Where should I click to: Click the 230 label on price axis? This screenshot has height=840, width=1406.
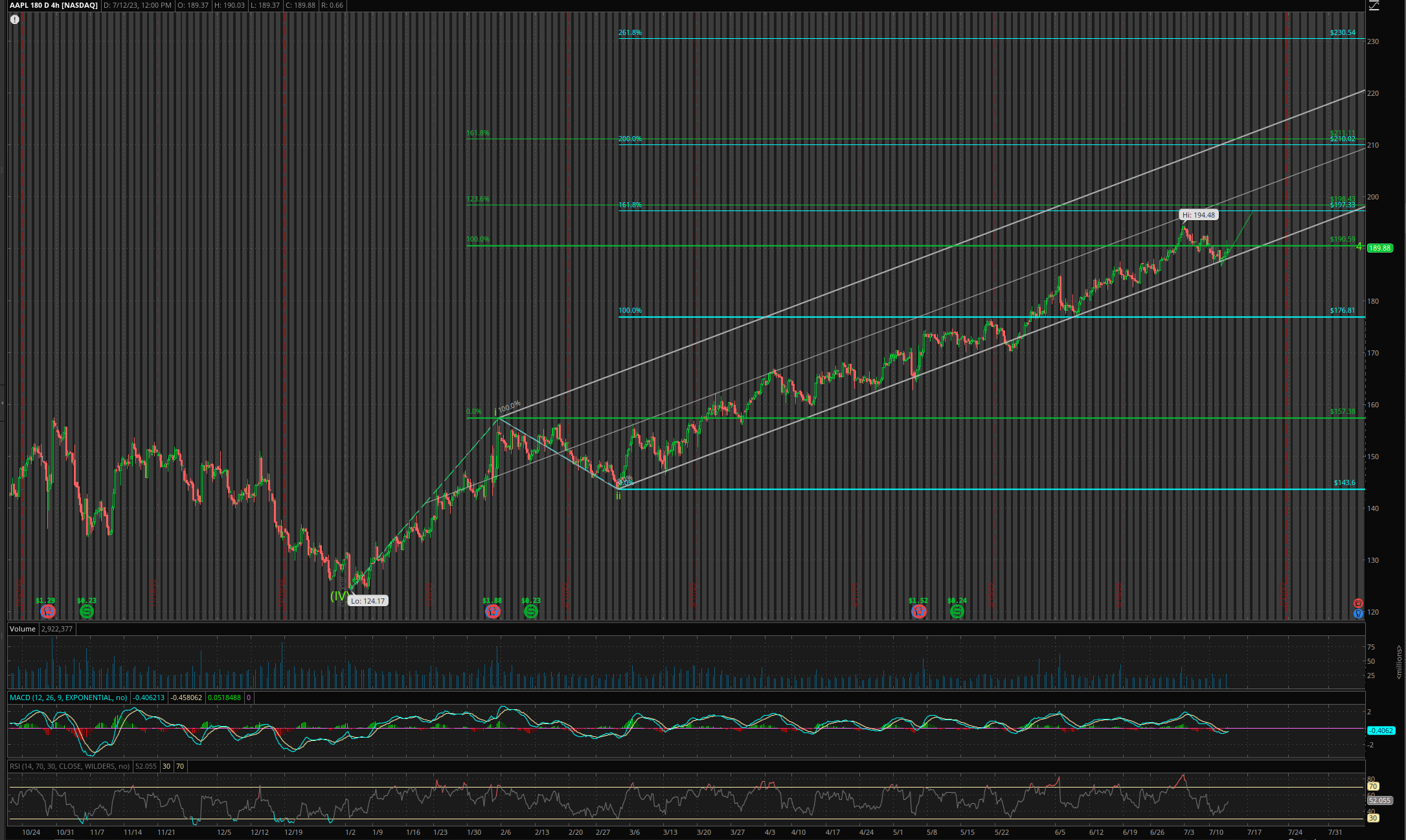[x=1373, y=41]
